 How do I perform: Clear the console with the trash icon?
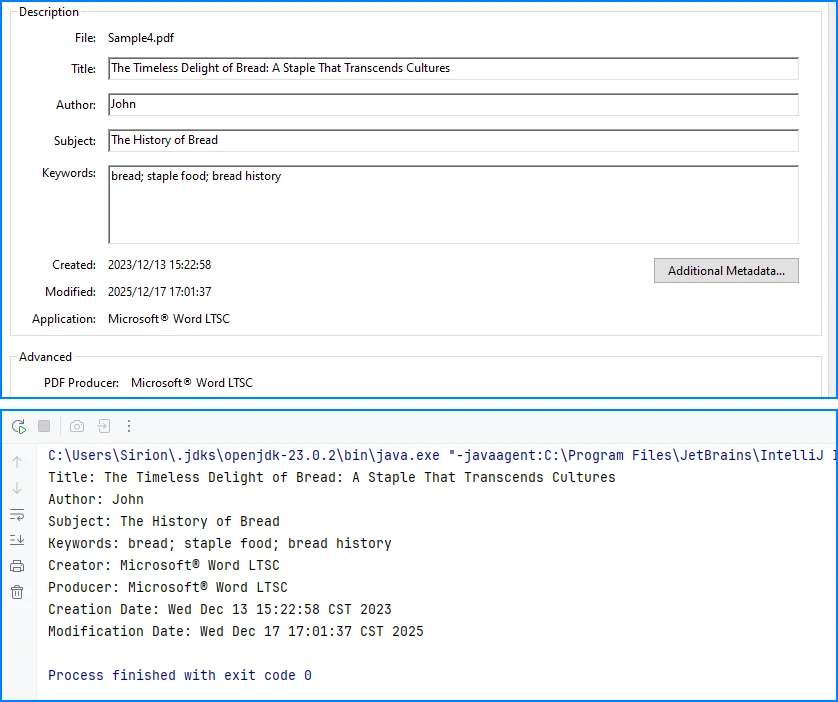[x=16, y=592]
